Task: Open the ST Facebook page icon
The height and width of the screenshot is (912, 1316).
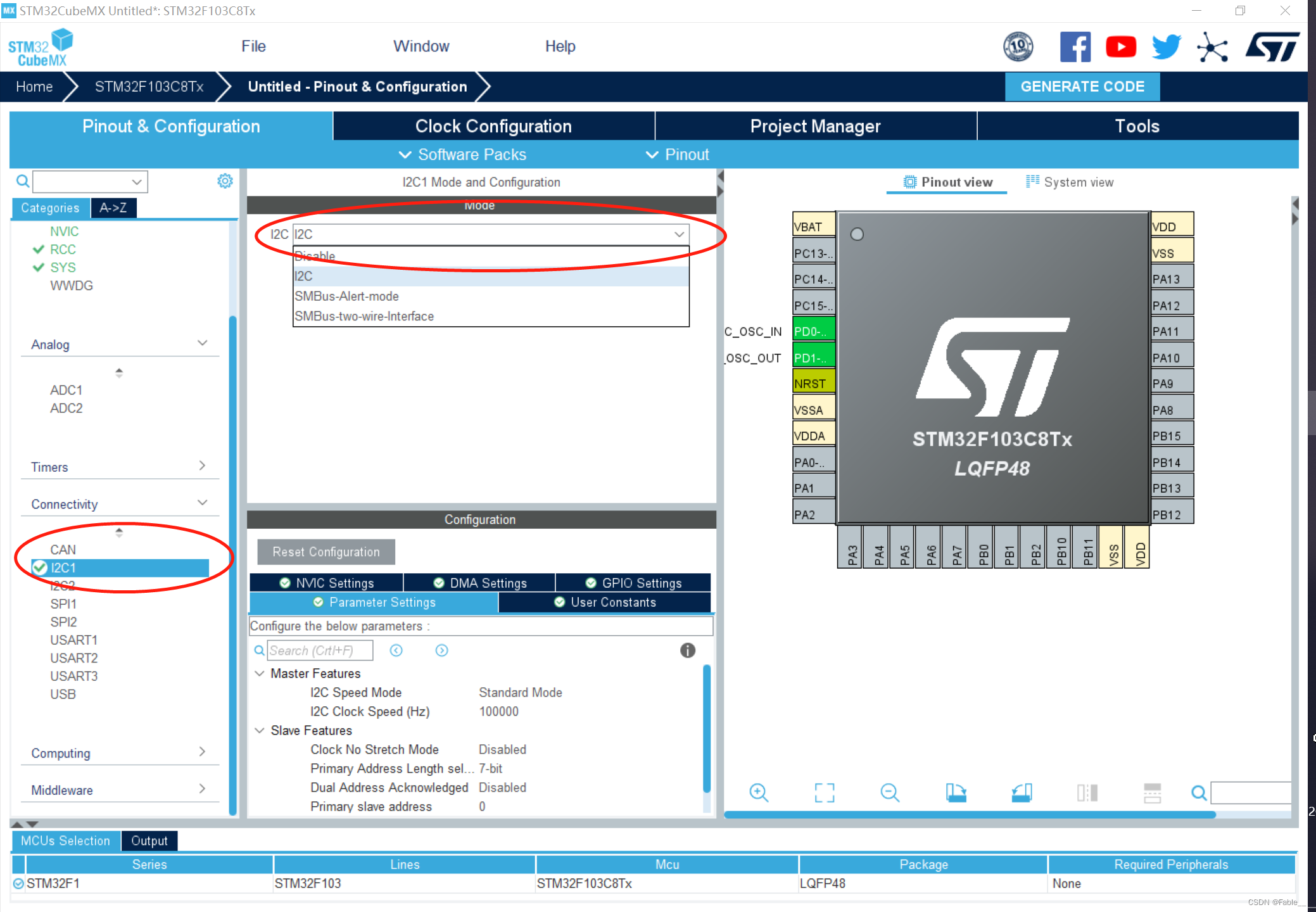Action: click(x=1075, y=47)
